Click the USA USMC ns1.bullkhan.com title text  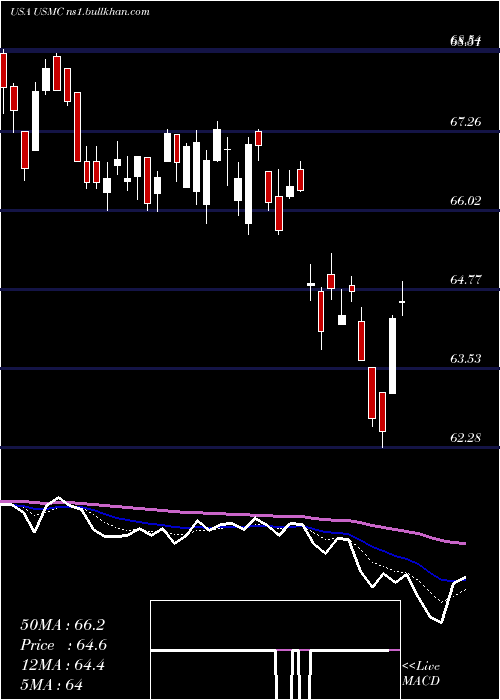click(x=79, y=12)
